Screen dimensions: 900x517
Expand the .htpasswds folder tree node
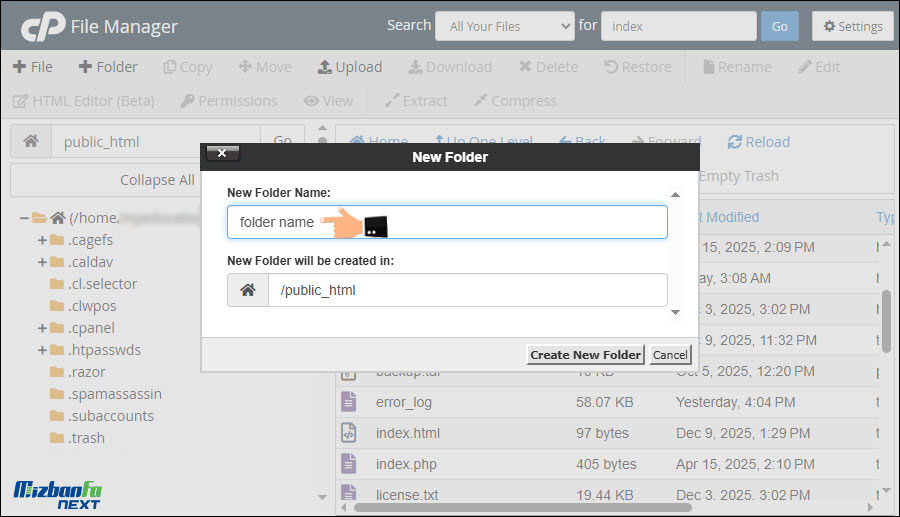tap(42, 350)
